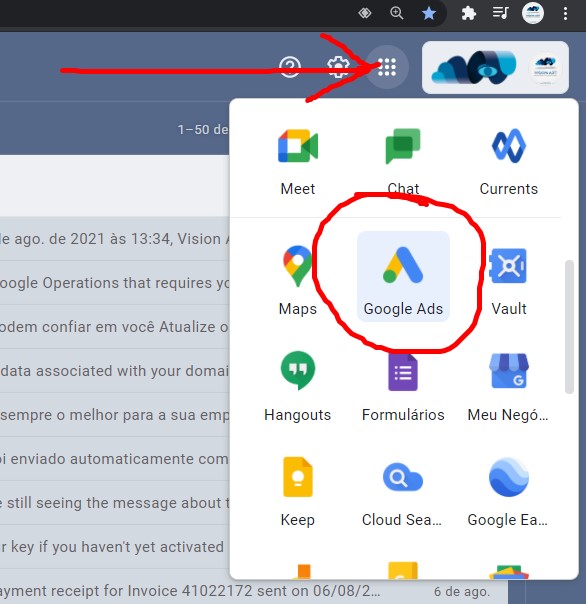Open Meu Negócio app
The width and height of the screenshot is (586, 604).
coord(509,387)
